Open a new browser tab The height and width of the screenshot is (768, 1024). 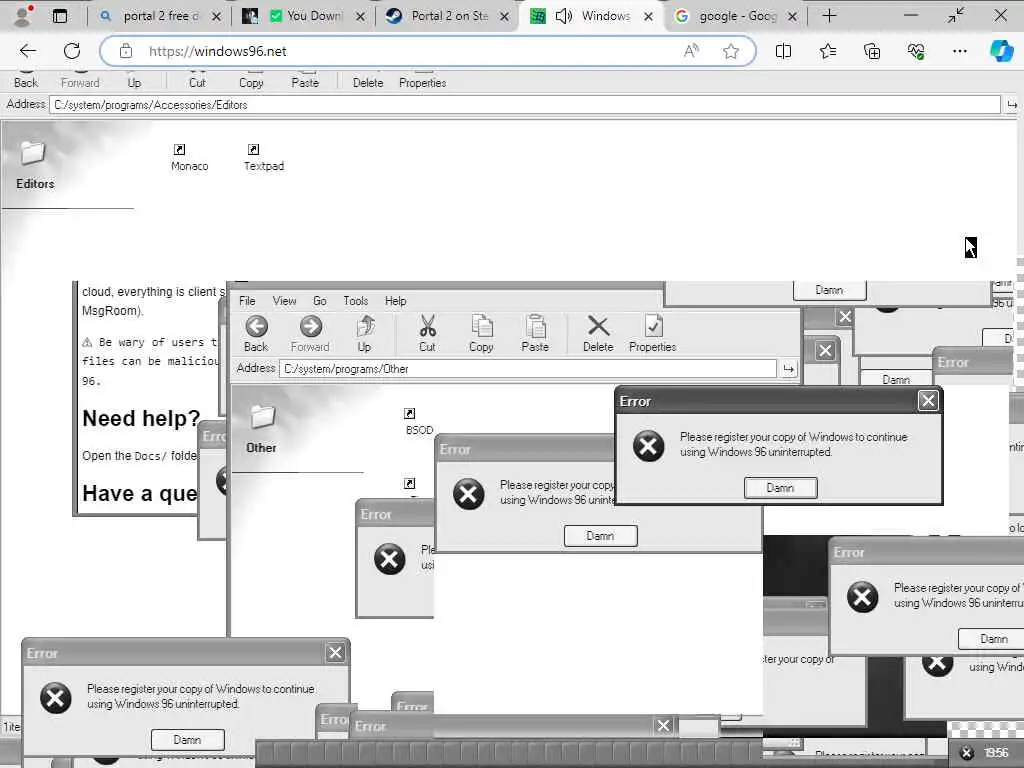click(829, 16)
